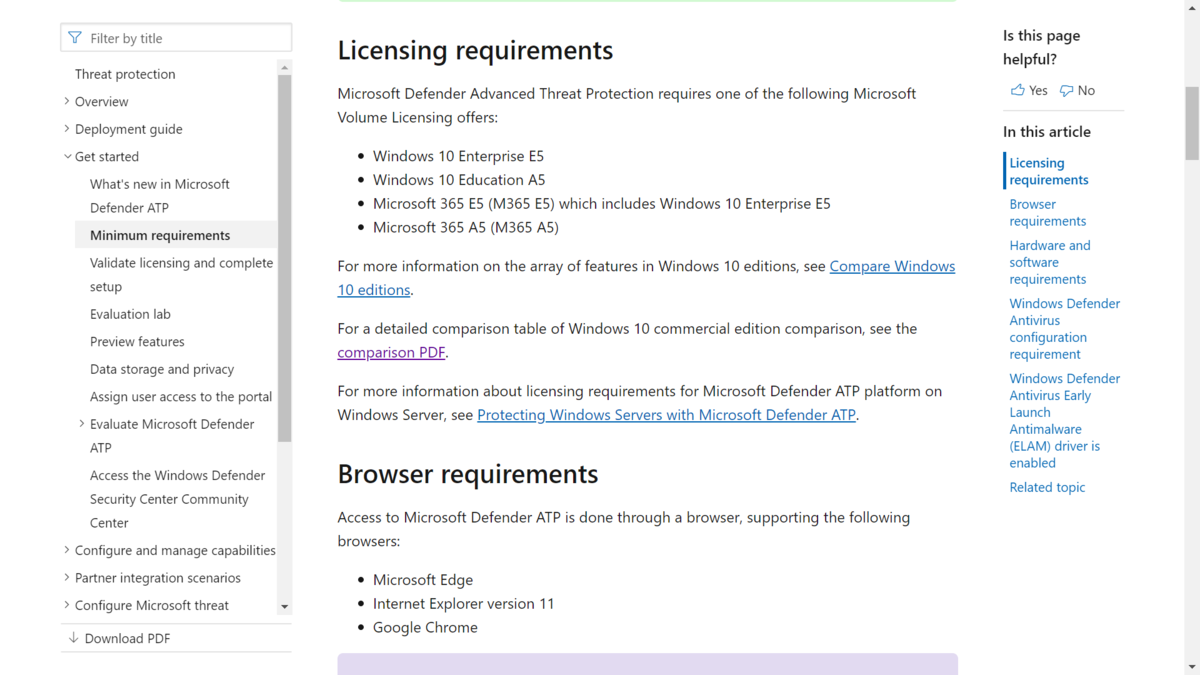Click the Windows 10 Enterprise E5 bullet
Viewport: 1200px width, 675px height.
(458, 156)
